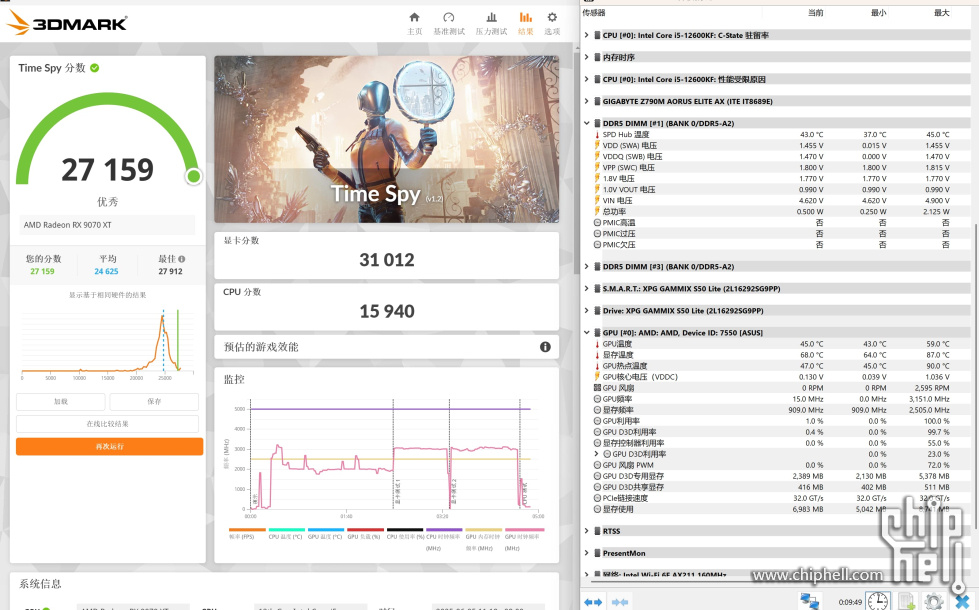Select the PCIe链接速度 row
This screenshot has width=979, height=610.
[775, 498]
